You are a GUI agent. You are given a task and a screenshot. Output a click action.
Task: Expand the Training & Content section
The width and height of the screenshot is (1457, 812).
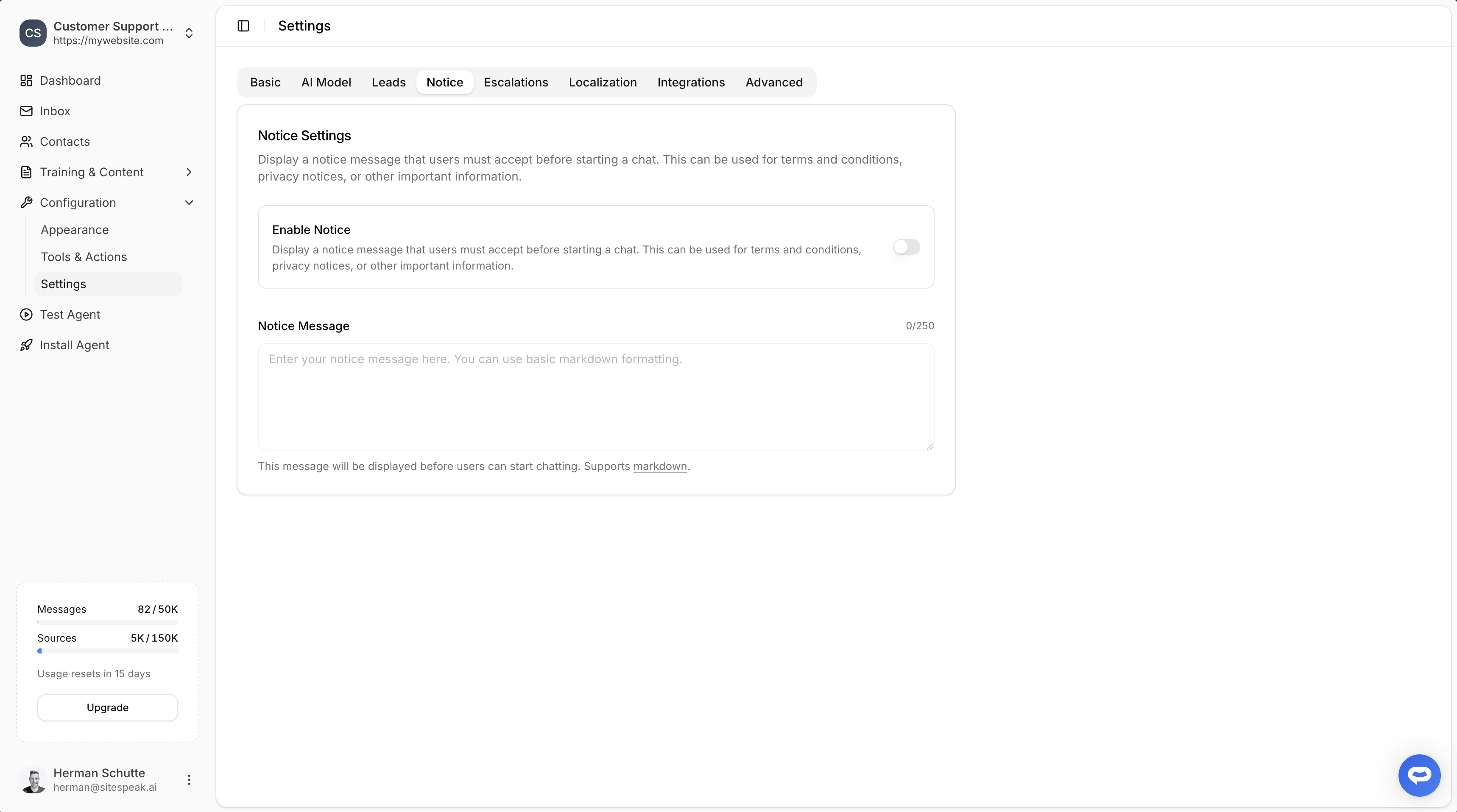(x=189, y=172)
